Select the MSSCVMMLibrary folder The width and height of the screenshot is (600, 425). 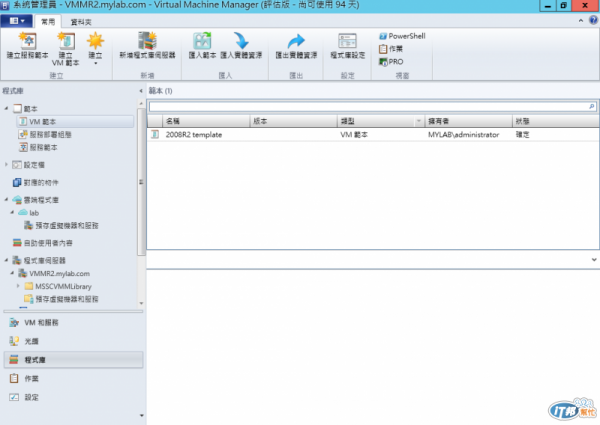click(x=58, y=286)
